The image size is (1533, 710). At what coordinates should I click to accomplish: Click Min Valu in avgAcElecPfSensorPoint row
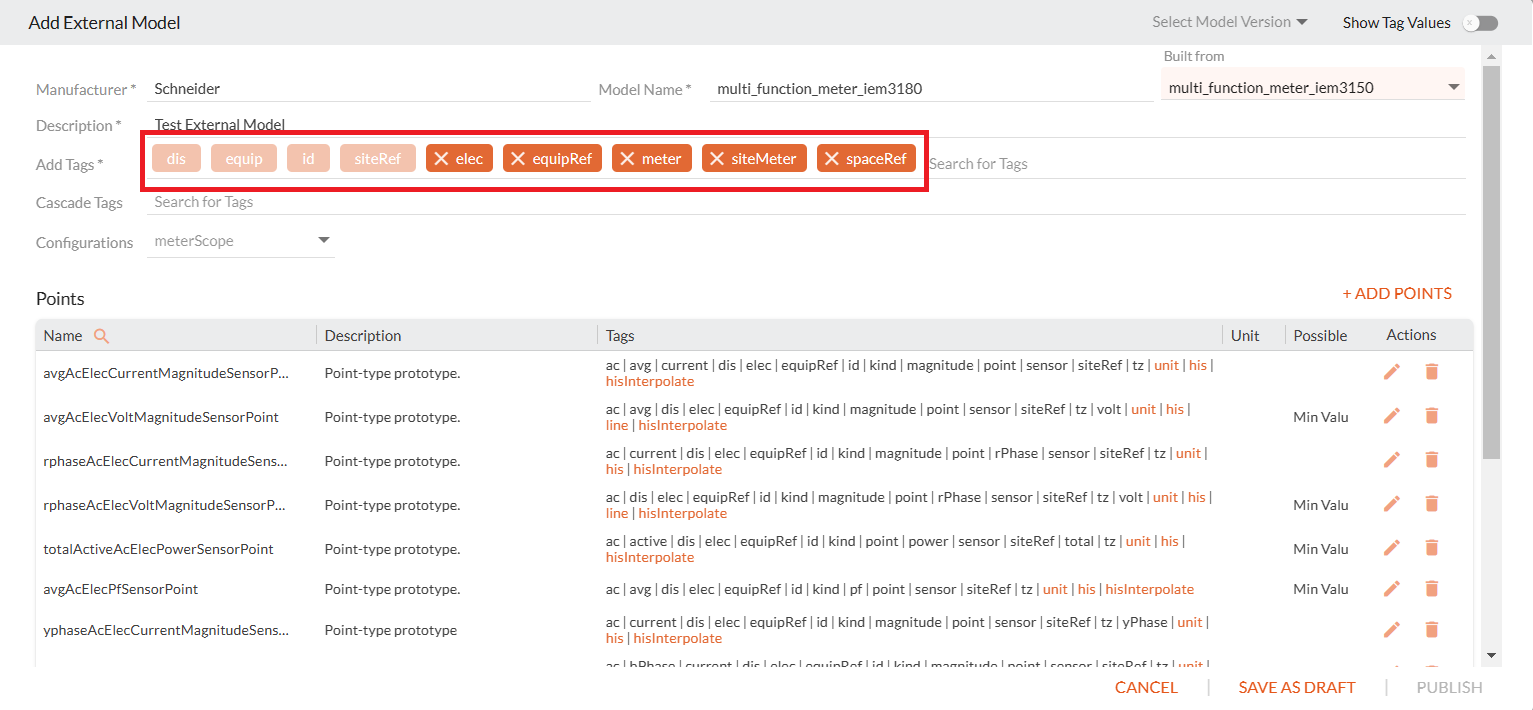click(x=1321, y=589)
